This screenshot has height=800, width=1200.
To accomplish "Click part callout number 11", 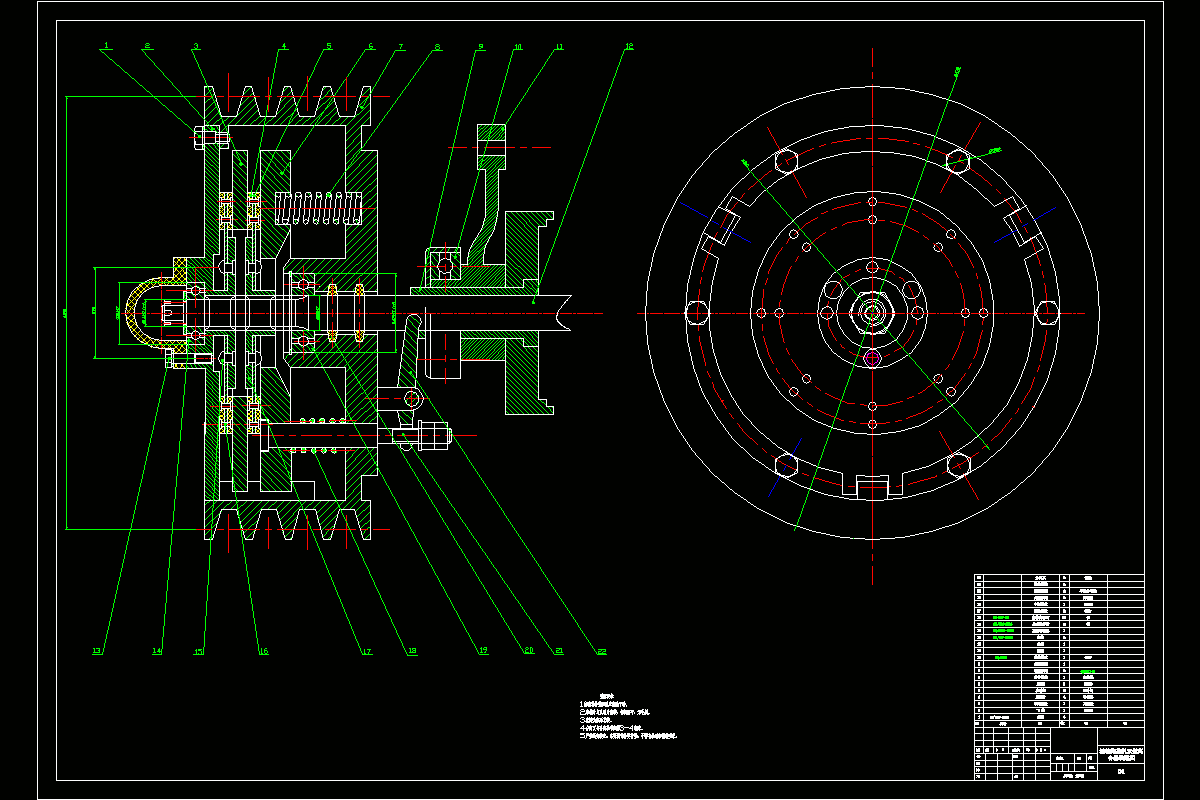I will pos(559,45).
